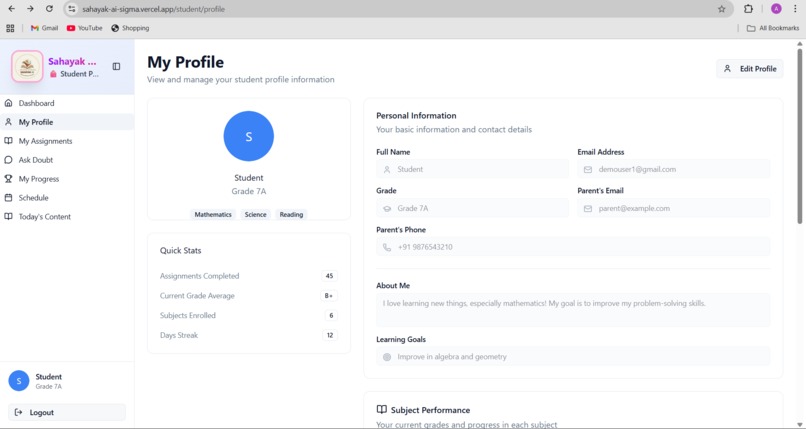Click the Grade field showing Grade 7A
The height and width of the screenshot is (429, 806).
pyautogui.click(x=472, y=208)
